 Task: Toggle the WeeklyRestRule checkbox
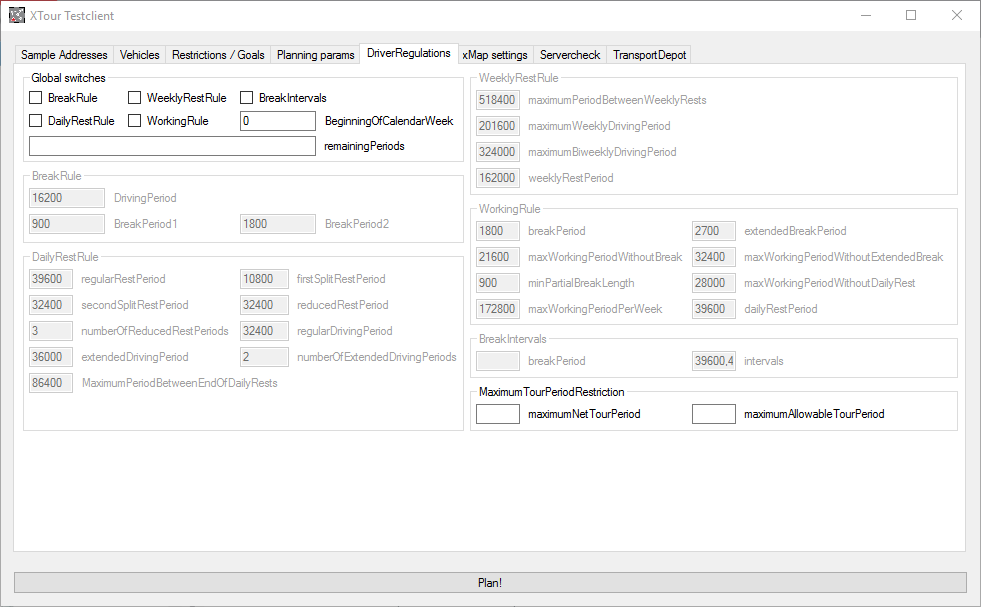tap(135, 98)
